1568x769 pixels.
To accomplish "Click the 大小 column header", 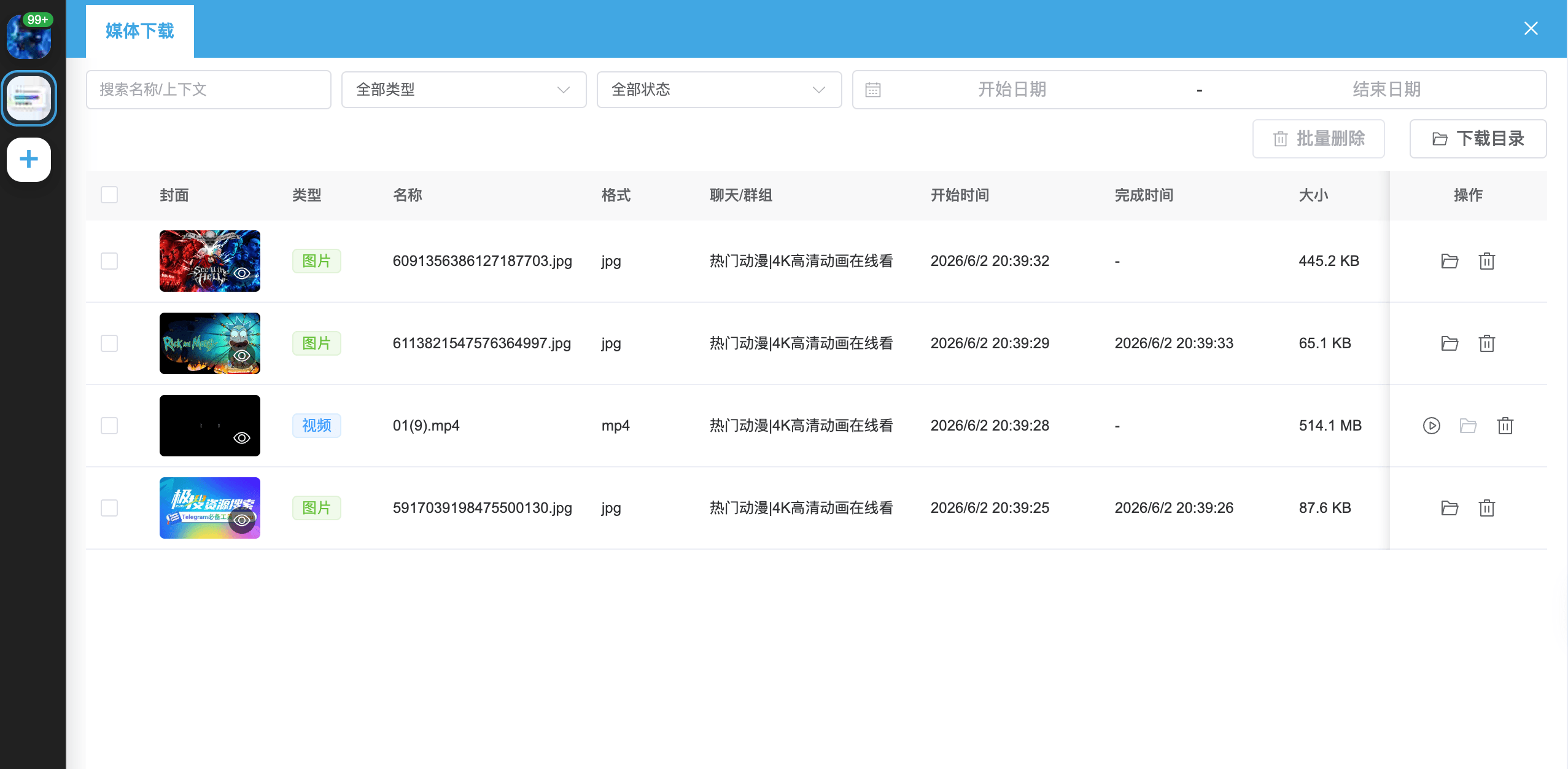I will click(1313, 195).
